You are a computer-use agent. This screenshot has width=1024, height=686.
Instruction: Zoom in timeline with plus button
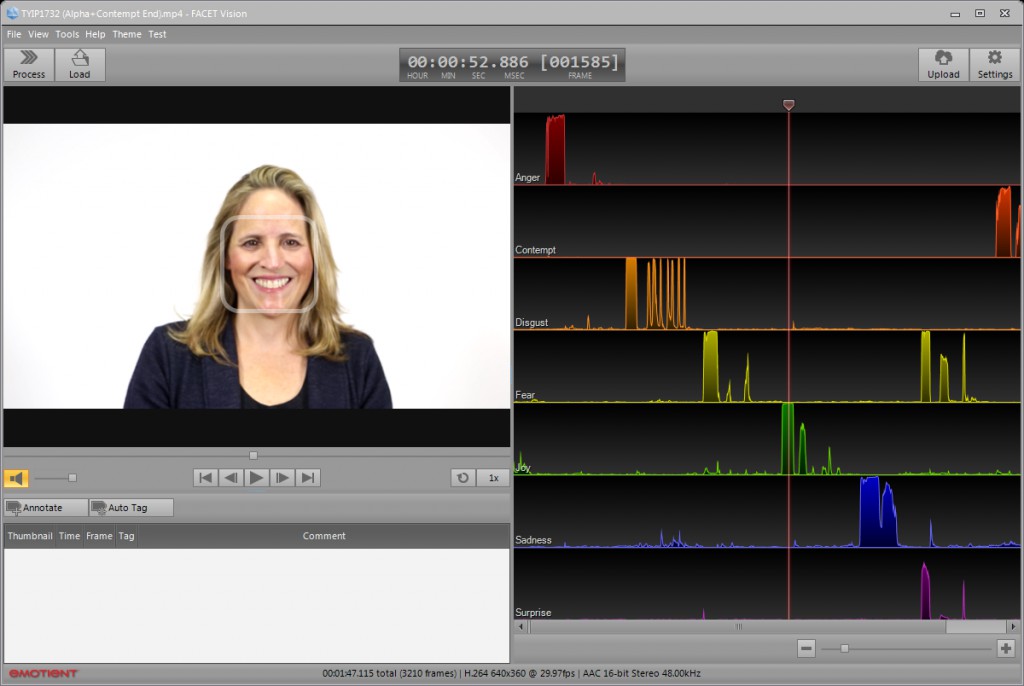click(x=1006, y=648)
